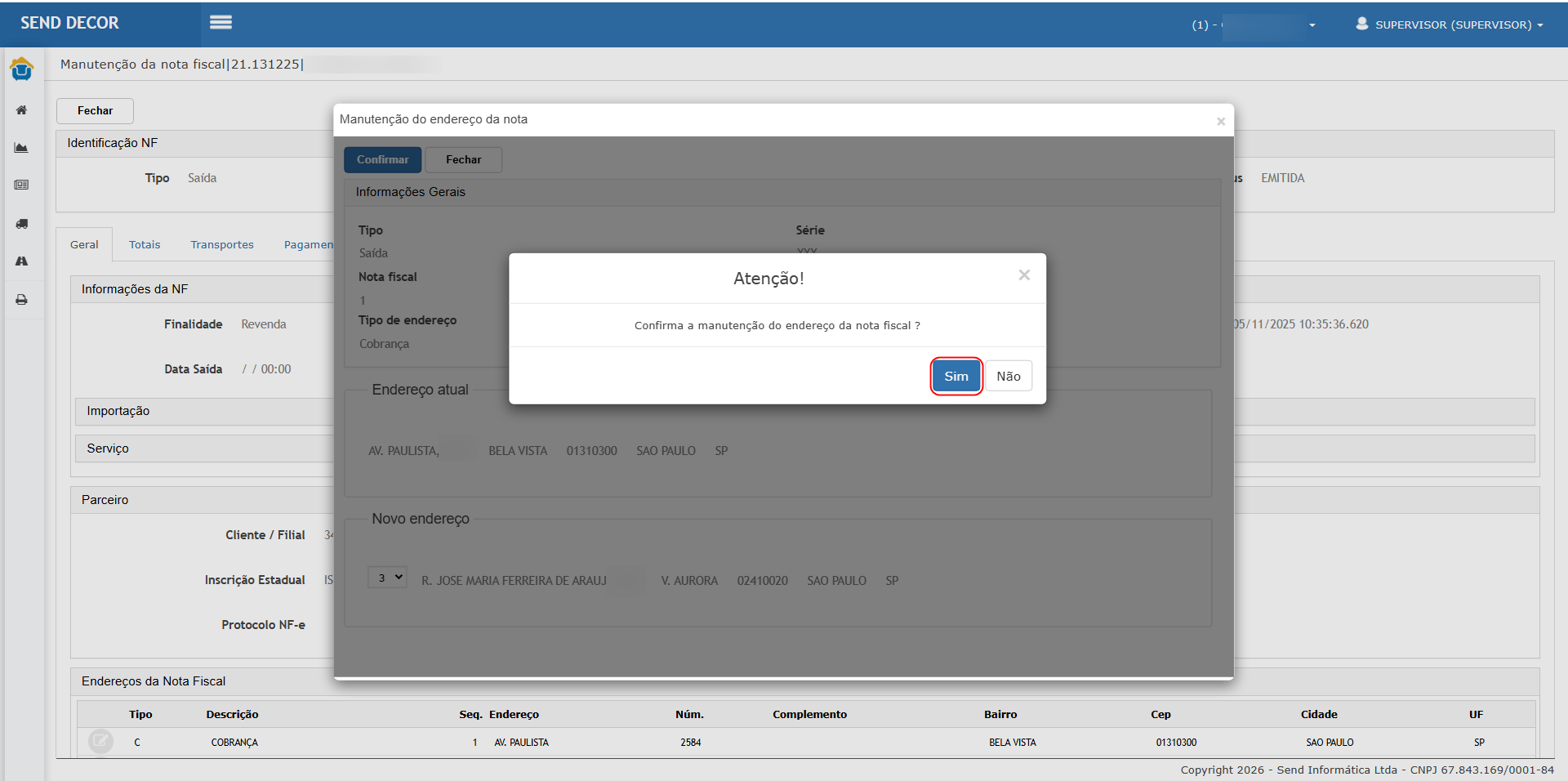Click the printer icon in sidebar

(x=22, y=300)
